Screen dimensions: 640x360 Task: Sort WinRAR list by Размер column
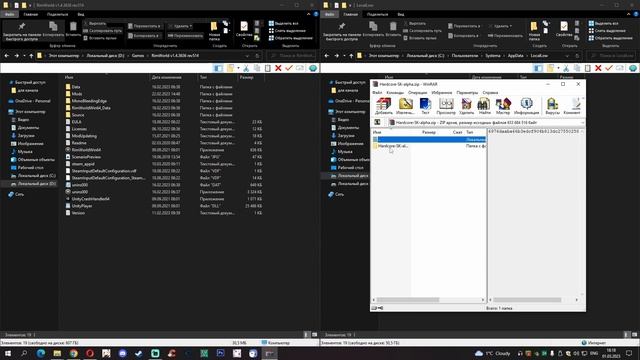click(429, 132)
